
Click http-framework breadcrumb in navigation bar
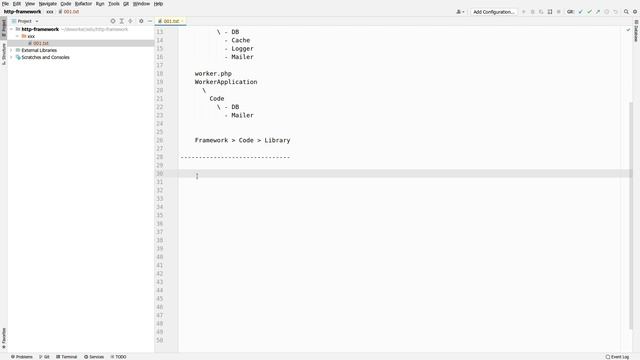click(22, 12)
